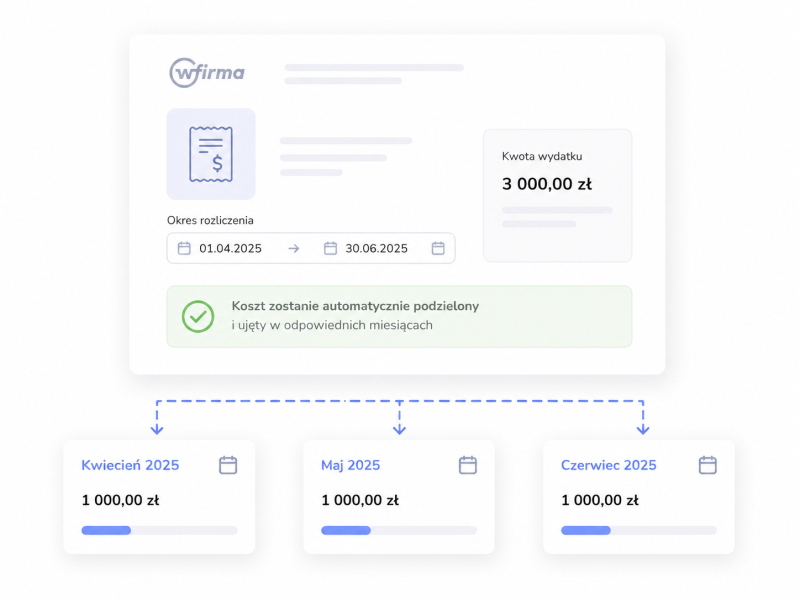800x600 pixels.
Task: Select the end date 30.06.2025 field
Action: coord(377,248)
